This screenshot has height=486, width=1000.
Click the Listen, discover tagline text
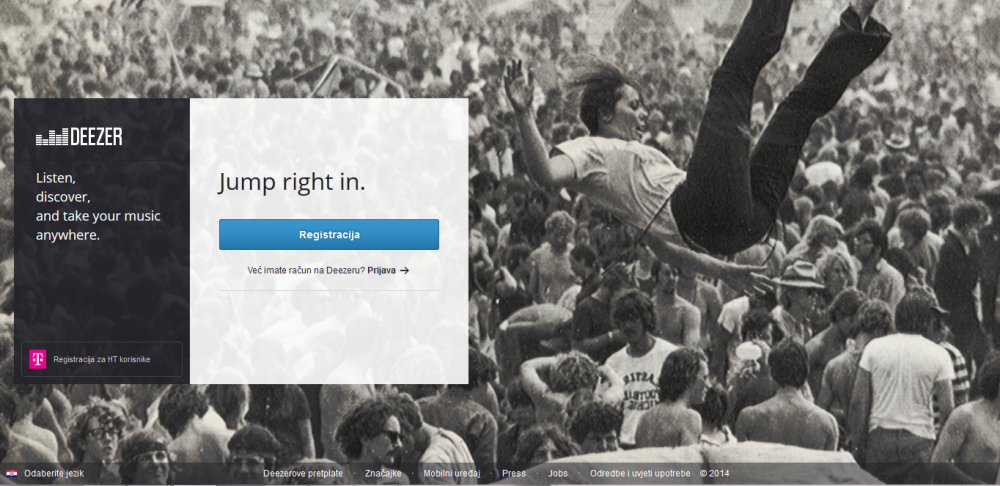98,206
